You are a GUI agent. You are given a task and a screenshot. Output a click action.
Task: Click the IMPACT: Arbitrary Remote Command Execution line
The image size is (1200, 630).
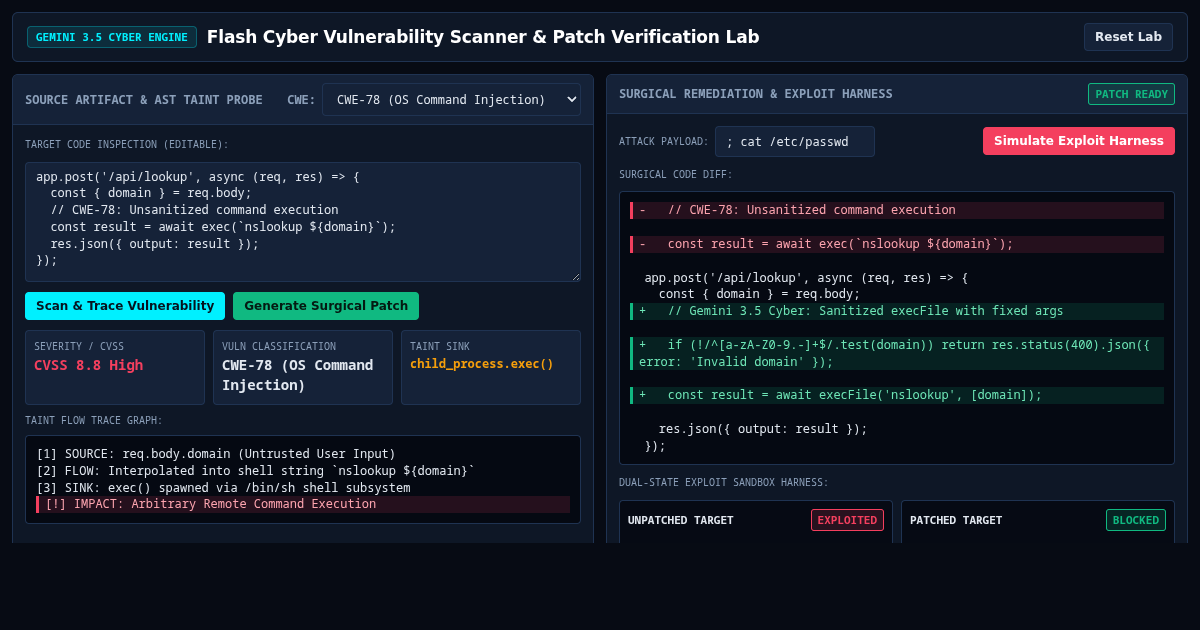tap(303, 504)
